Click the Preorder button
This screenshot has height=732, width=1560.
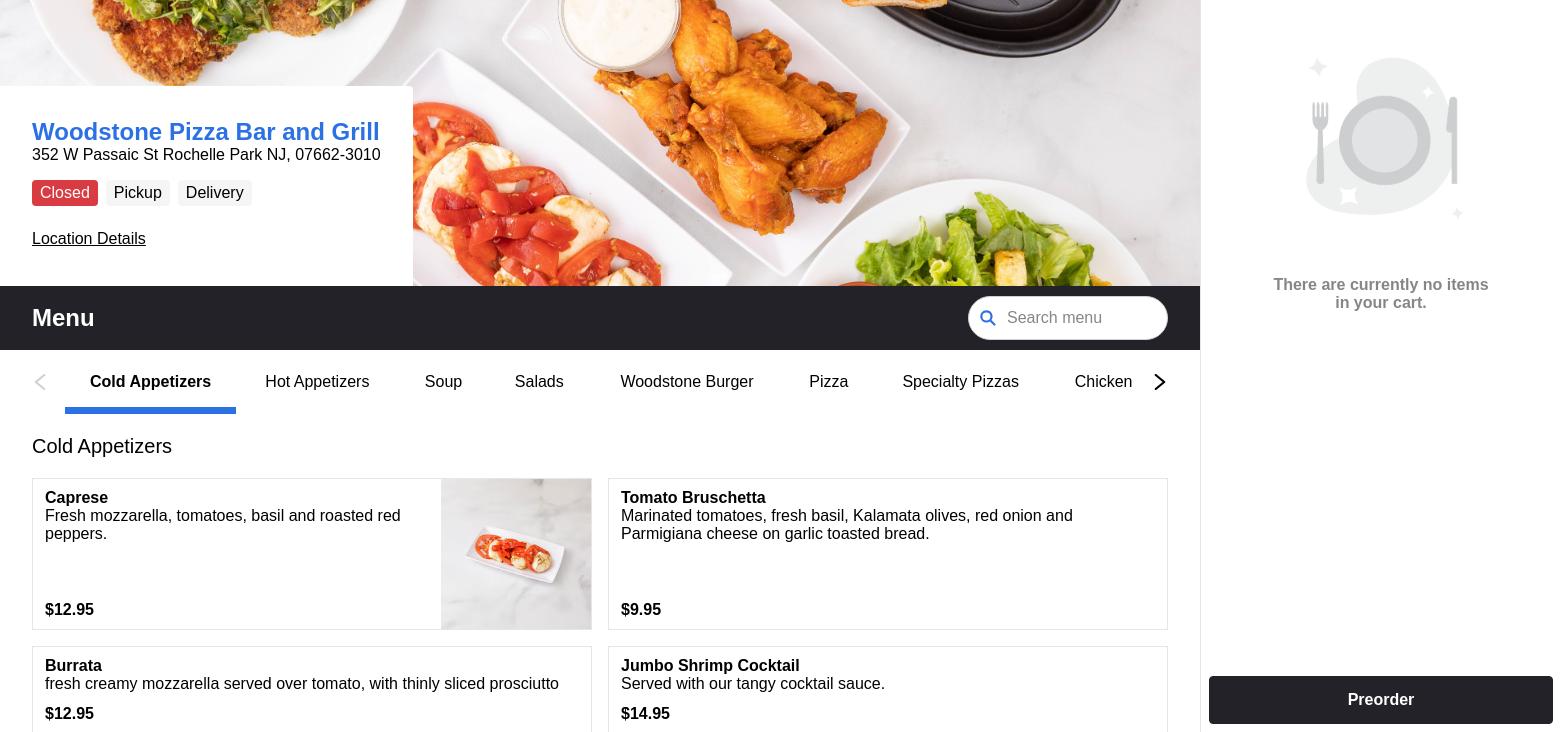(1380, 700)
